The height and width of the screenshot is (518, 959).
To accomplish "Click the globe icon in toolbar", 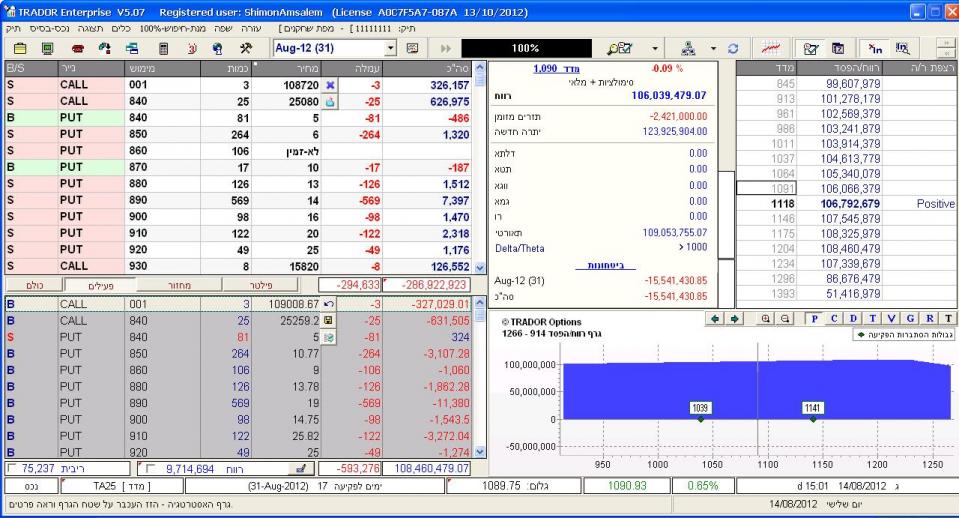I will point(218,48).
